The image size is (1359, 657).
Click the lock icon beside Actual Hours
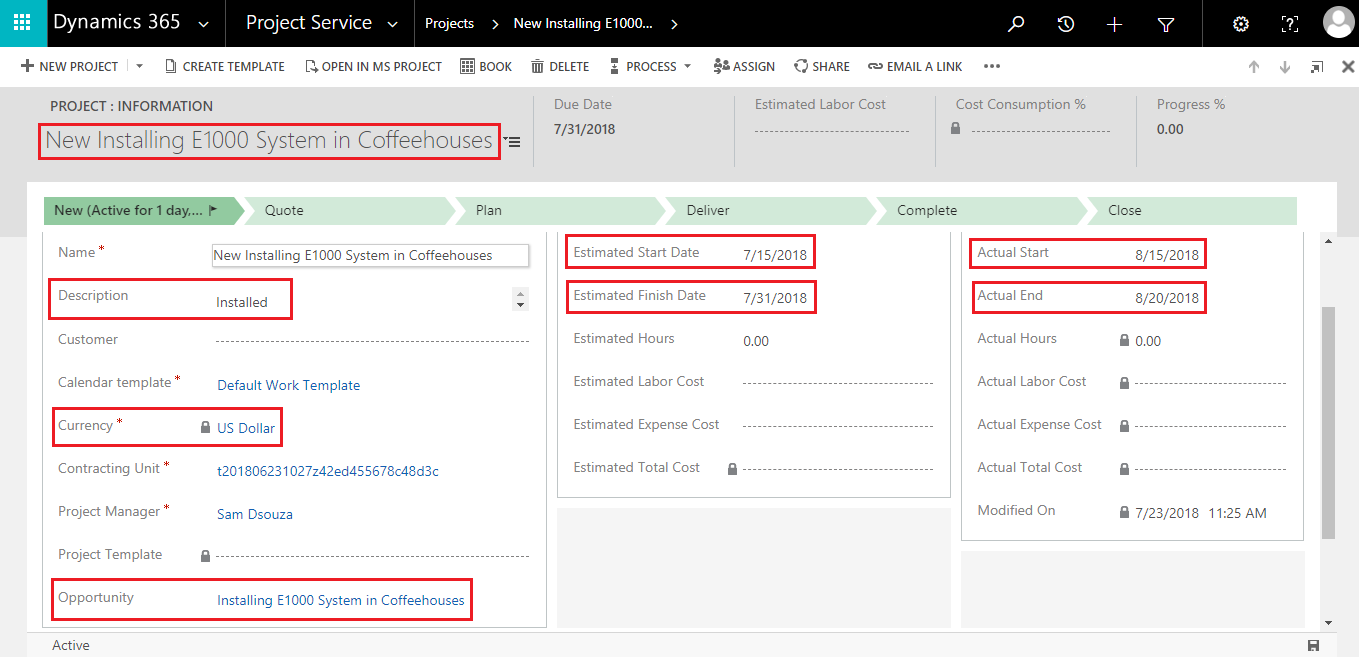click(1124, 340)
